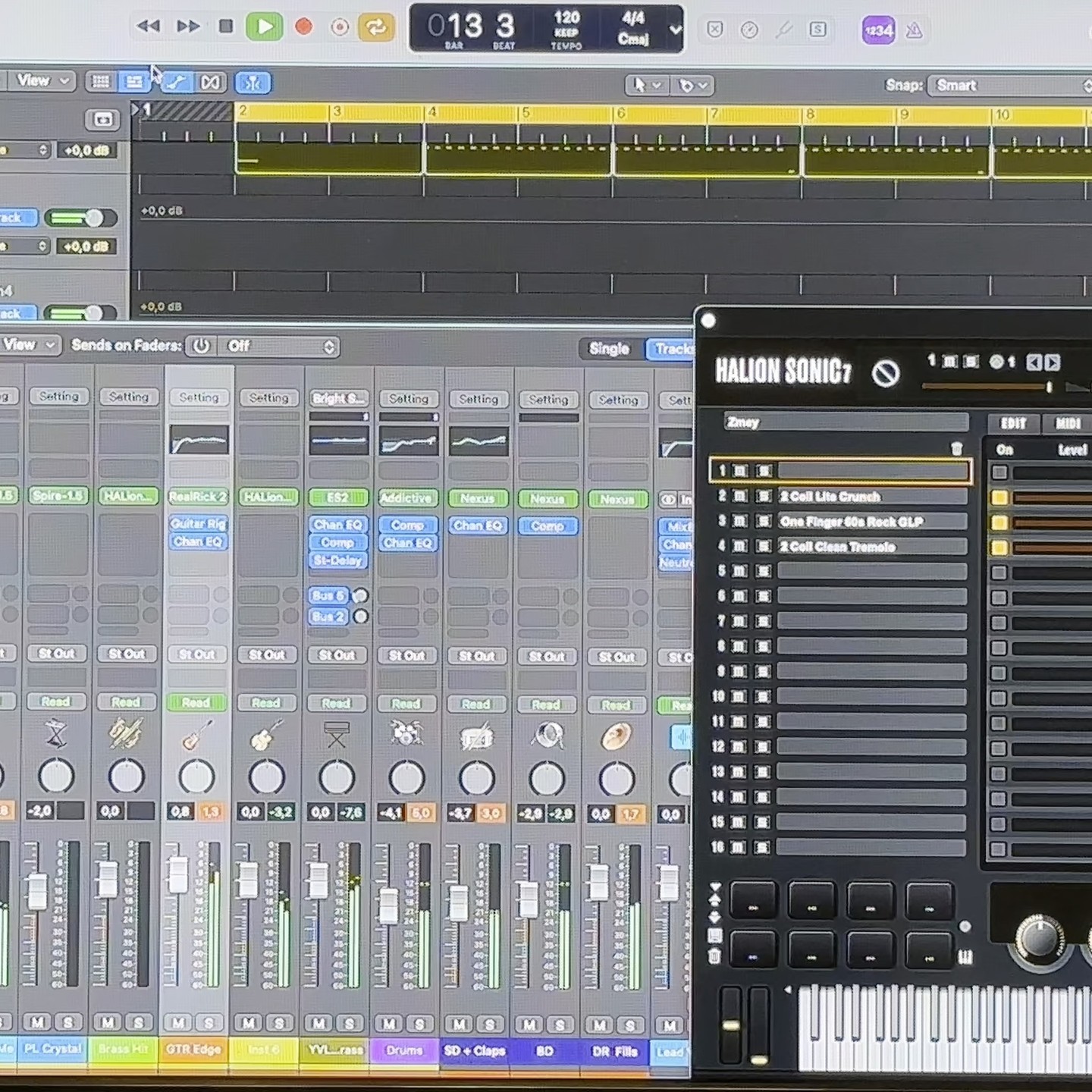Toggle the Sends on Faders power button

201,346
